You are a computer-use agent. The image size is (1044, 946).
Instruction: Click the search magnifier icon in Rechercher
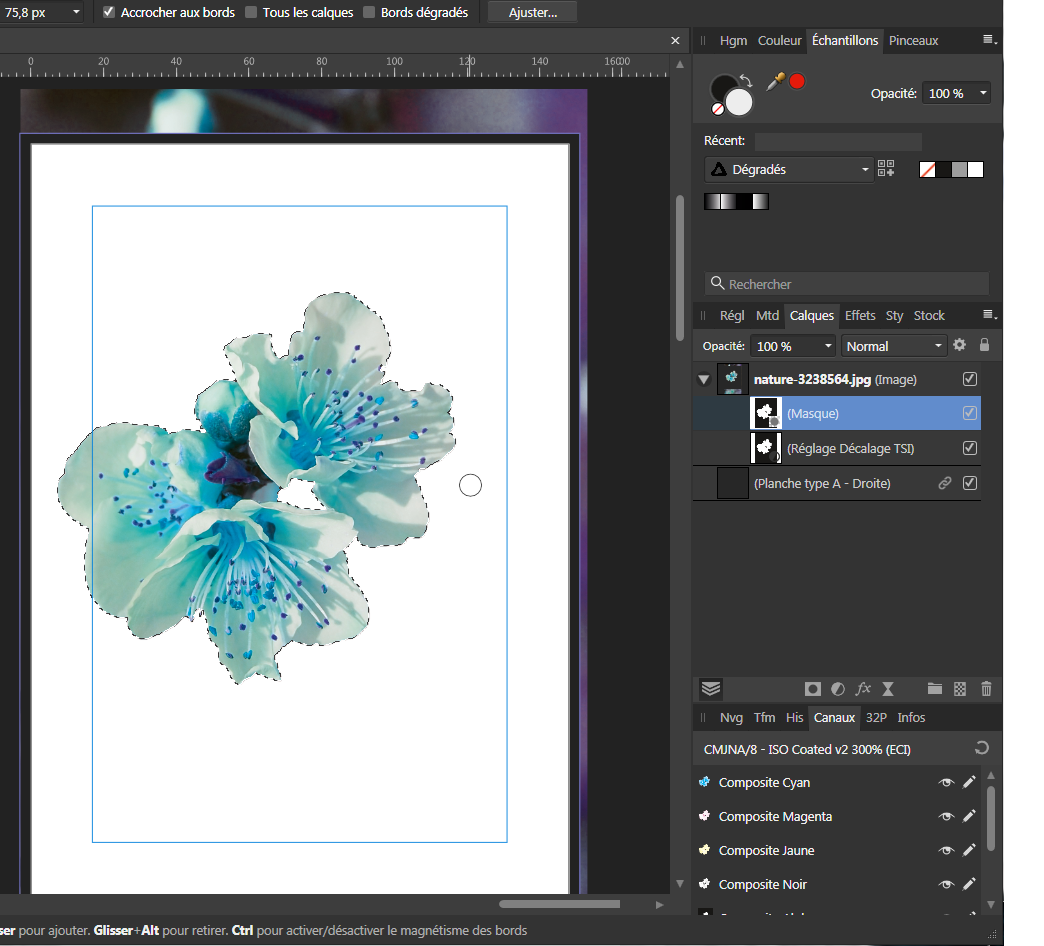click(x=717, y=284)
